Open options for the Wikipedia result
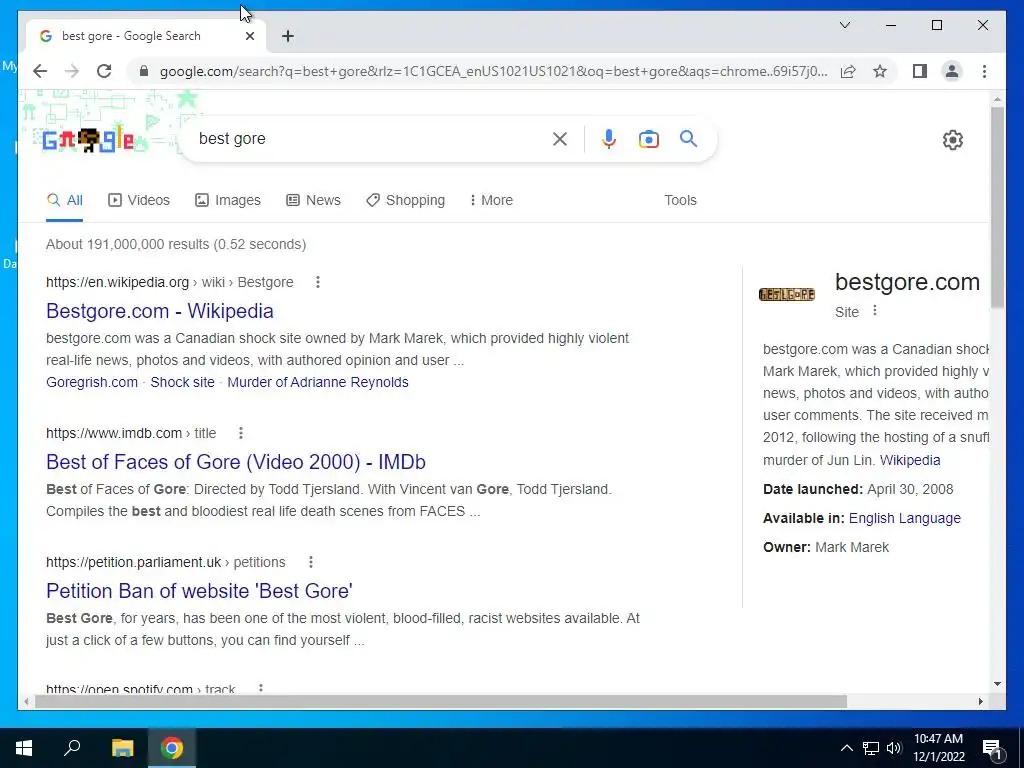Image resolution: width=1024 pixels, height=768 pixels. [x=317, y=282]
